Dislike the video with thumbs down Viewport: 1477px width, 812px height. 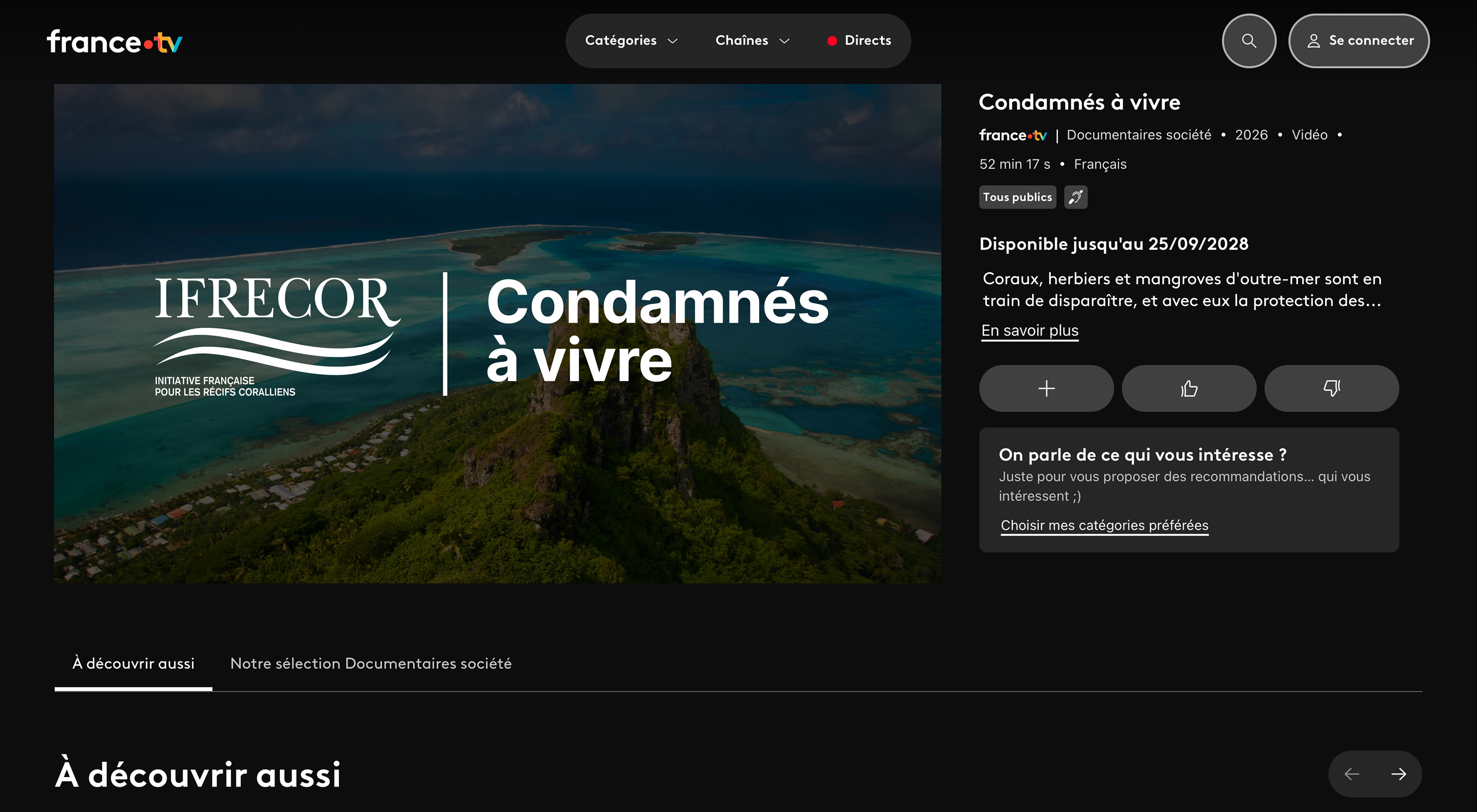click(x=1331, y=389)
